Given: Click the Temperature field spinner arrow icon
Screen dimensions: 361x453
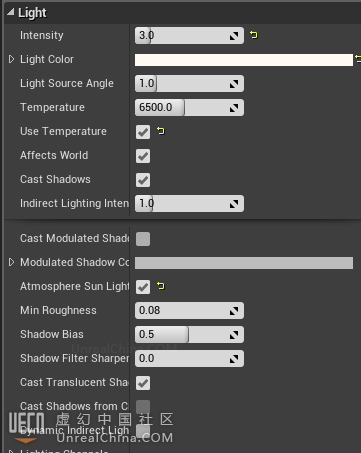Looking at the screenshot, I should 234,108.
